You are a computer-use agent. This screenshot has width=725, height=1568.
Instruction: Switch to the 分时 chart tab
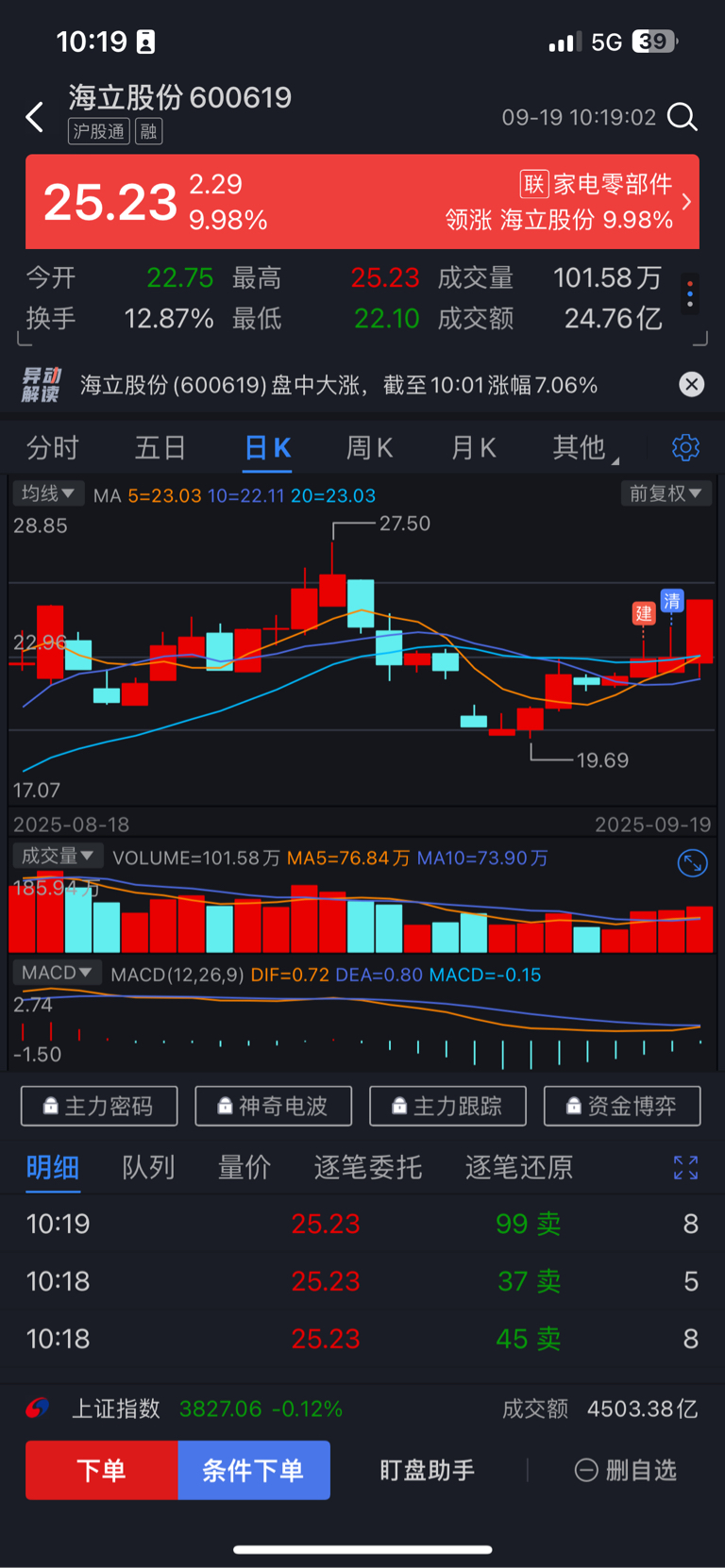[x=53, y=447]
